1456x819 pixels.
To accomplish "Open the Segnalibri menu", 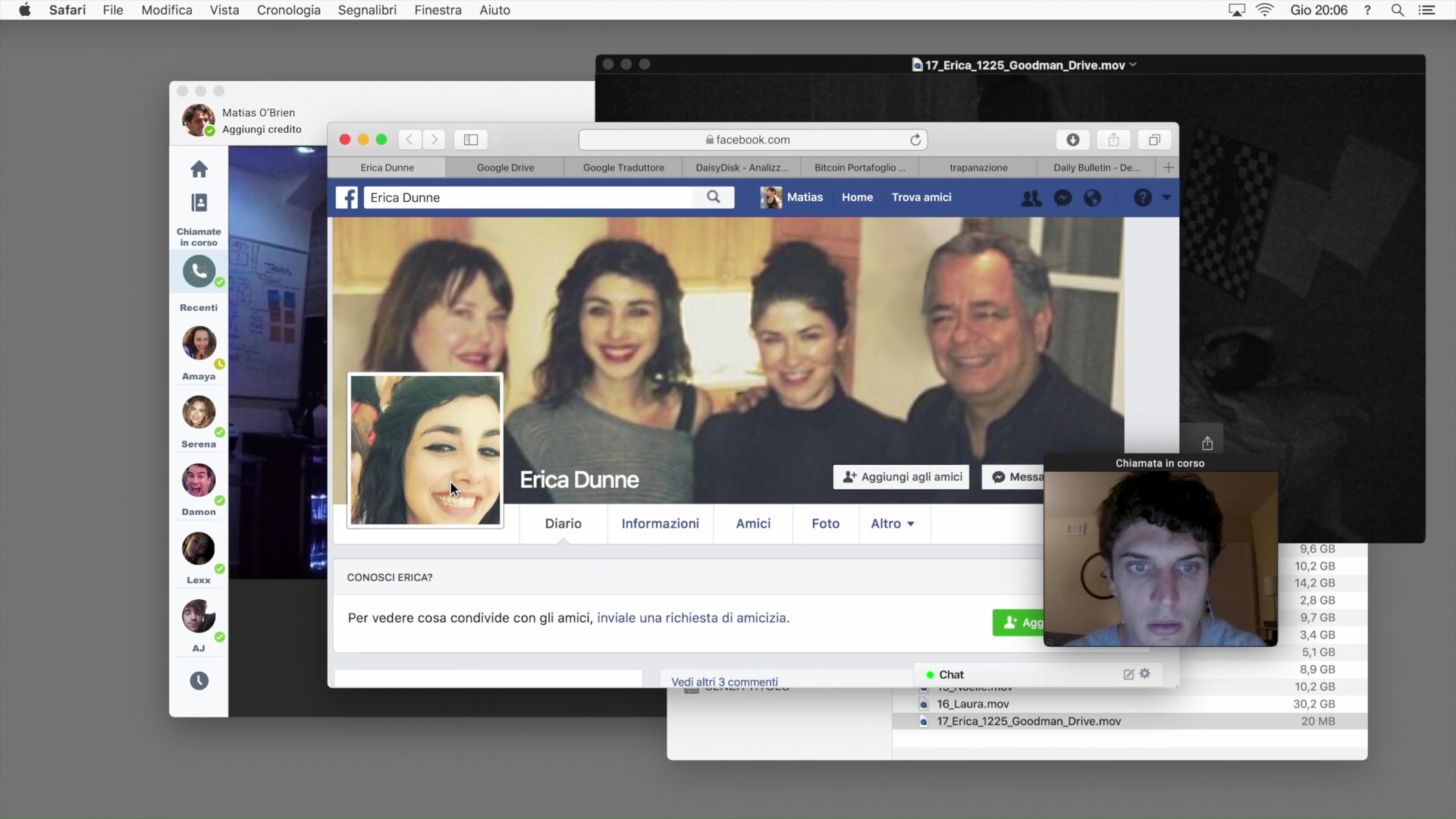I will pos(367,10).
